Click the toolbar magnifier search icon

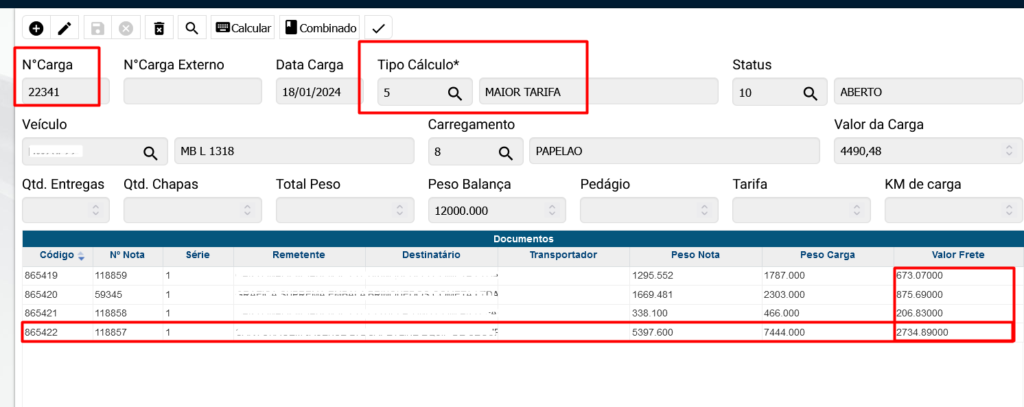[191, 28]
